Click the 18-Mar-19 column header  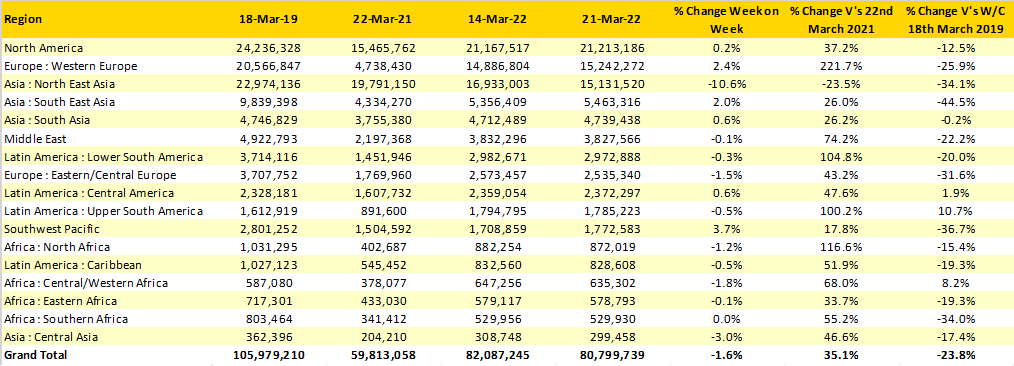point(265,19)
